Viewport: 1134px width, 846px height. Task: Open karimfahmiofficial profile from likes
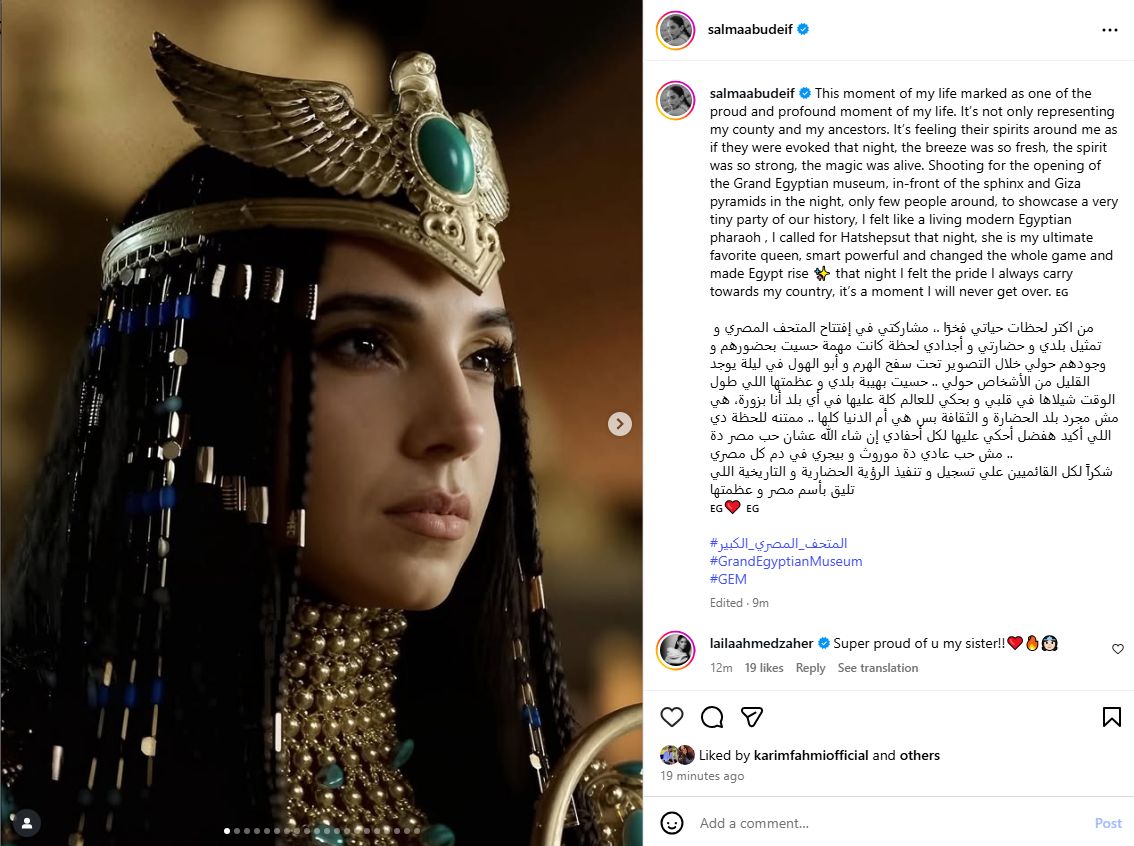[811, 755]
